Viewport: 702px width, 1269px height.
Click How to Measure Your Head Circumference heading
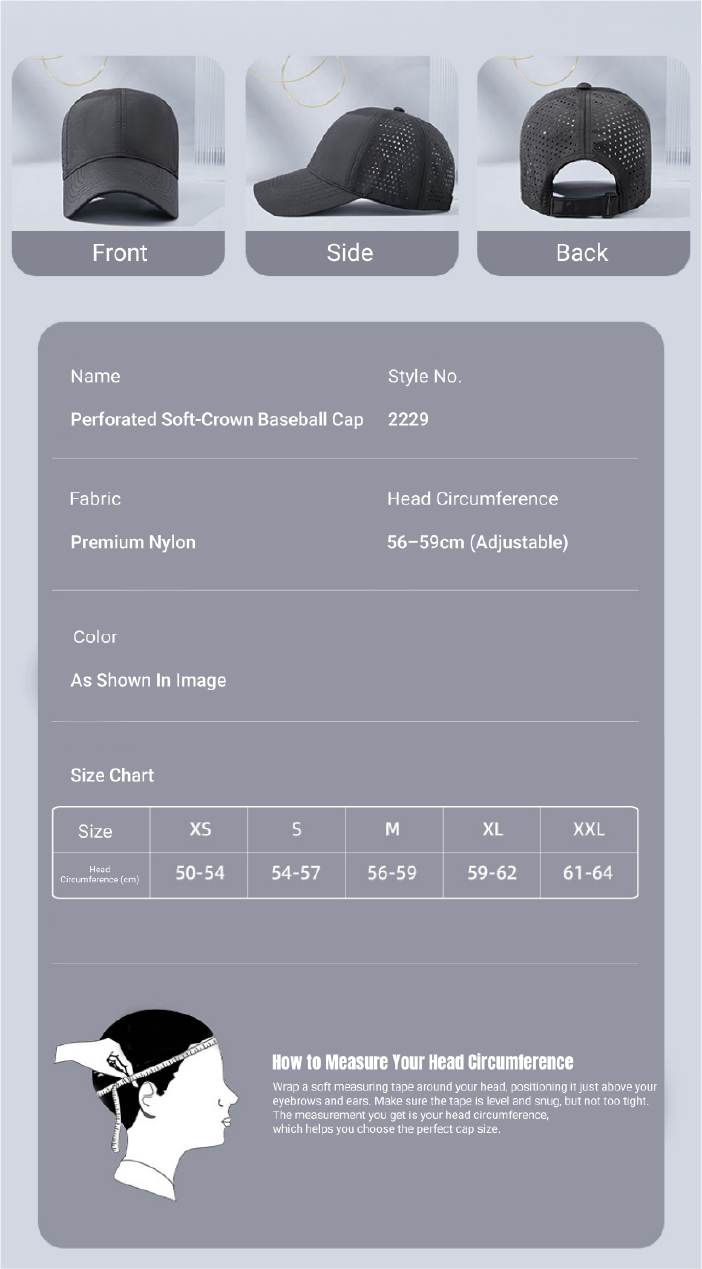[423, 1062]
